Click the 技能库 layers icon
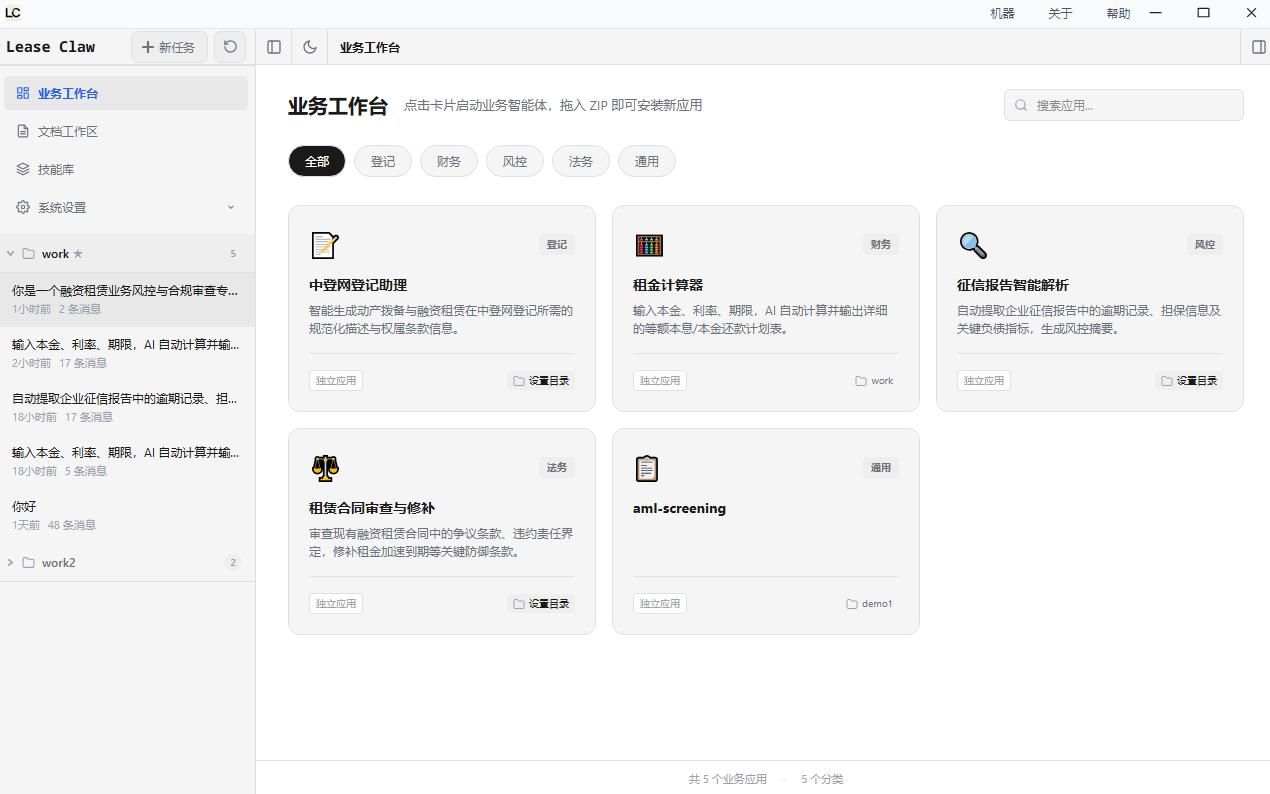Viewport: 1270px width, 794px height. 23,169
